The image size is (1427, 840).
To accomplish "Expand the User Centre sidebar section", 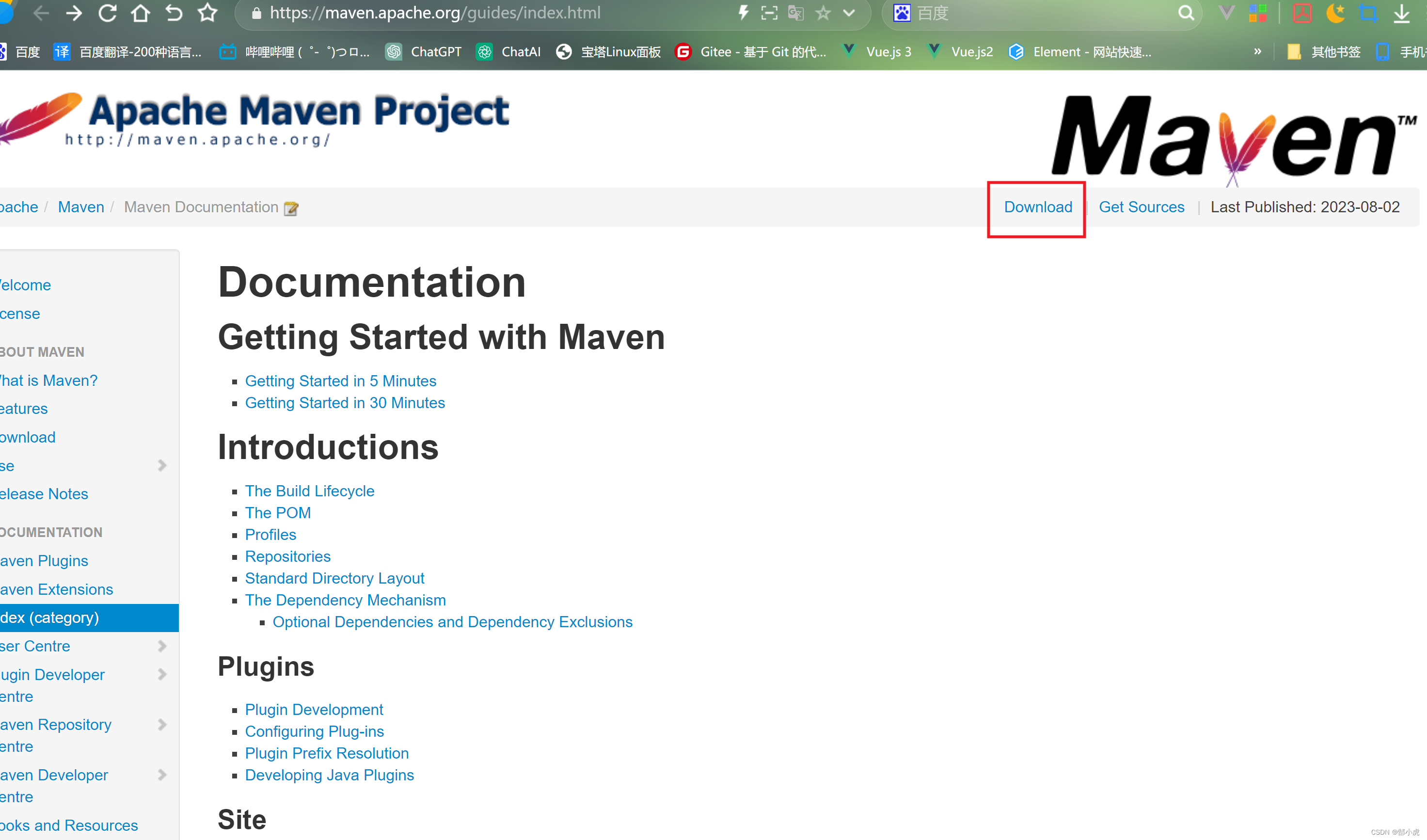I will [x=162, y=646].
